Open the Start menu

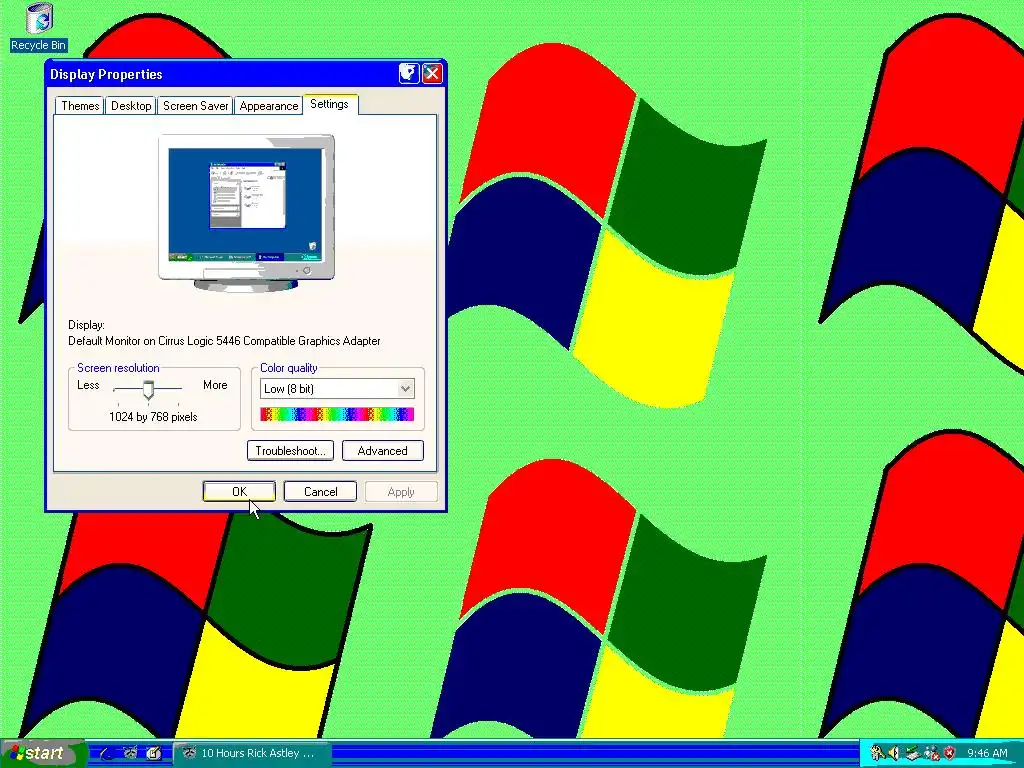pos(43,753)
